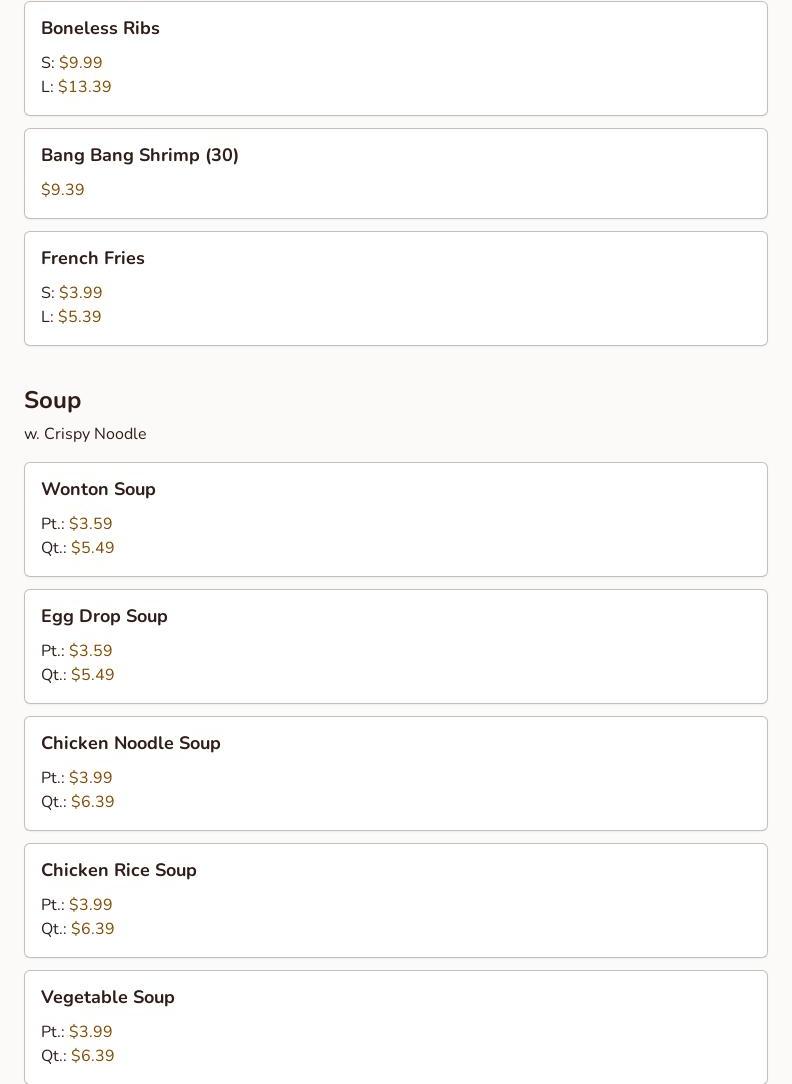Choose the quart Wonton Soup price
The image size is (792, 1084).
coord(92,548)
